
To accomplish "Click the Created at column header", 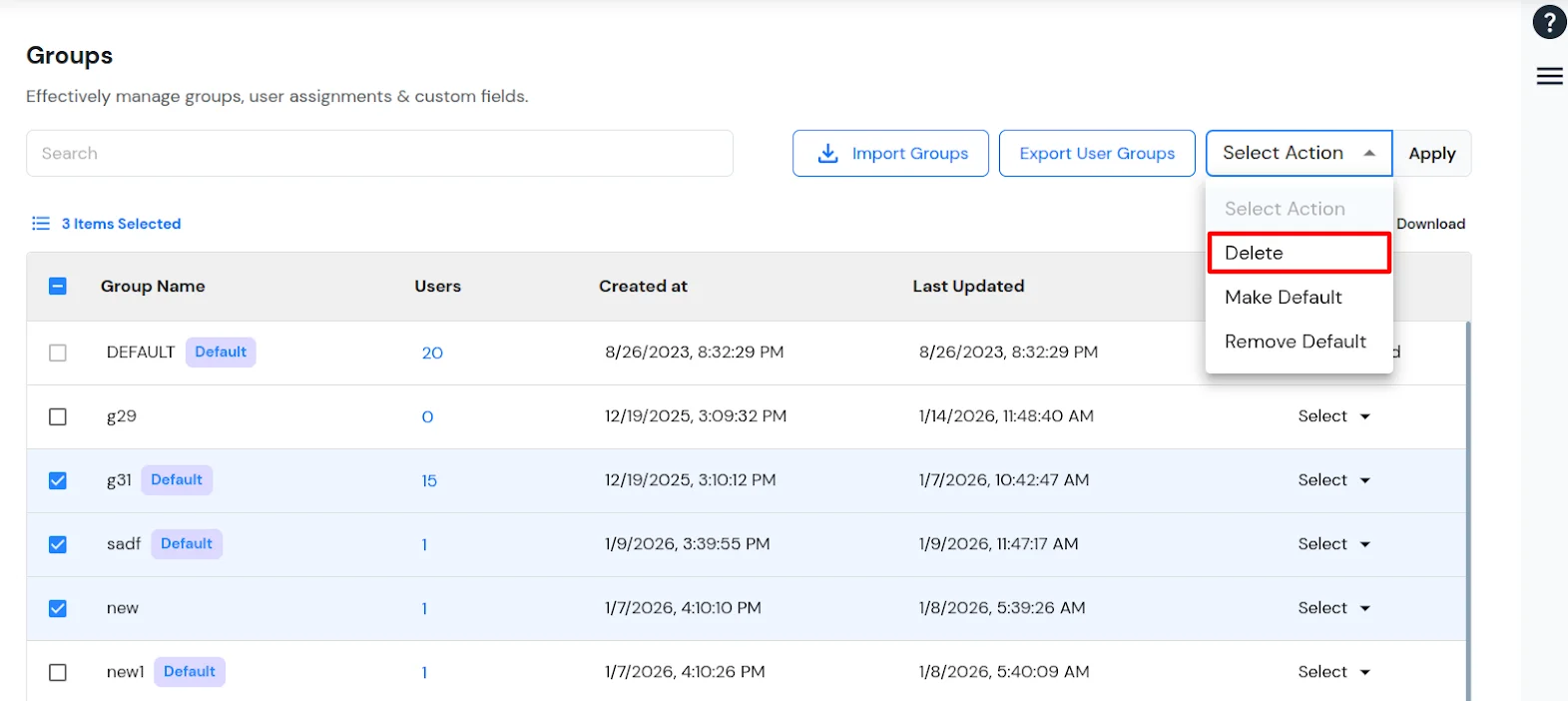I will coord(643,287).
